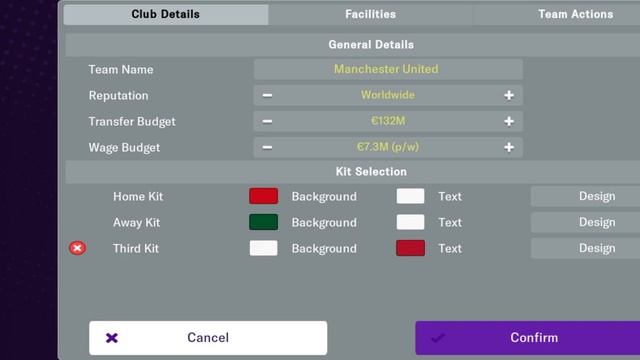The image size is (640, 360).
Task: Remove the Third Kit via red X icon
Action: (77, 248)
